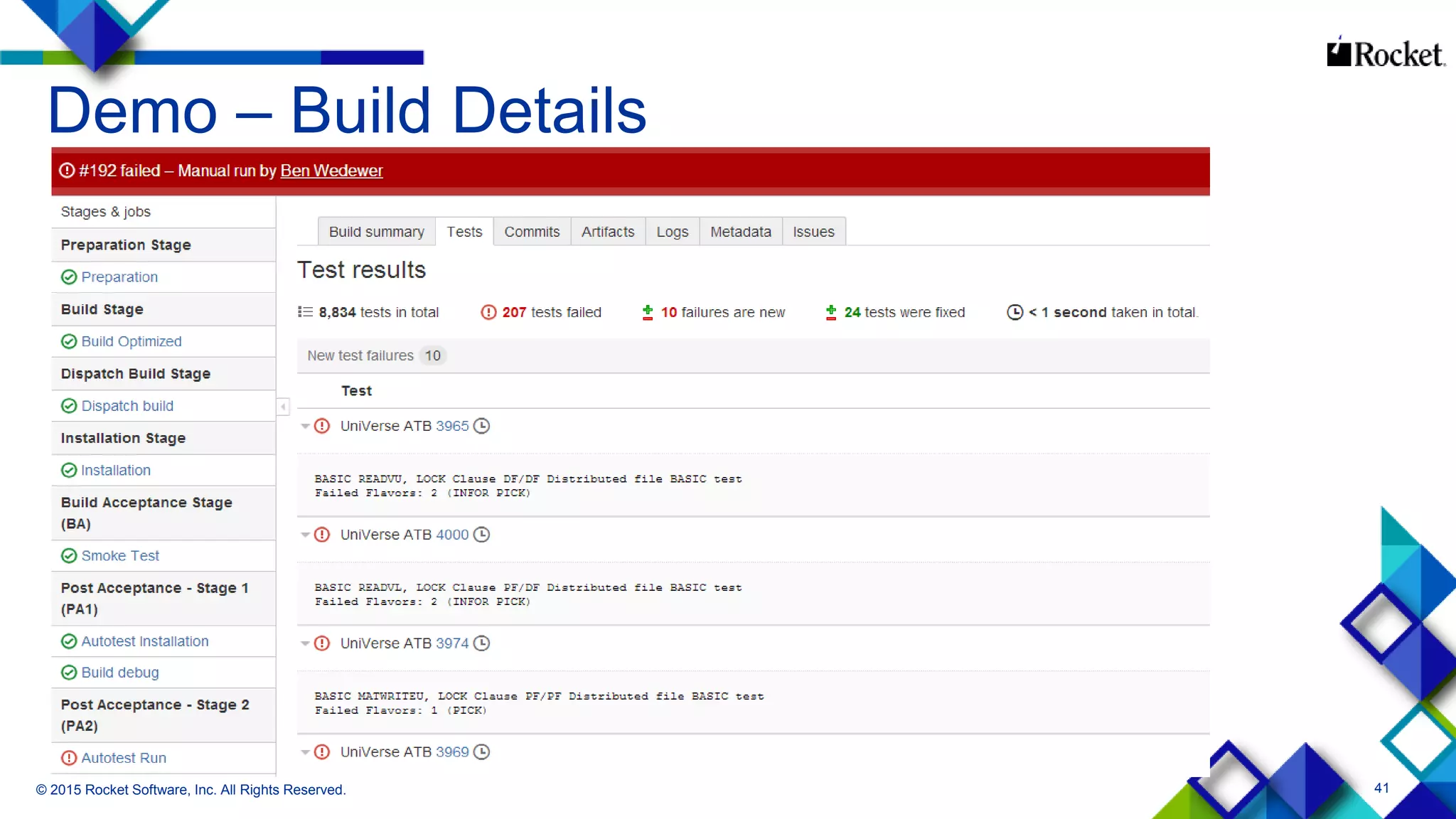The width and height of the screenshot is (1456, 819).
Task: Click the Preparation success check icon
Action: 69,277
